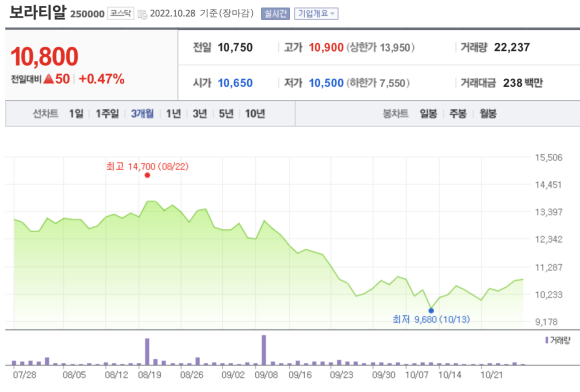The image size is (580, 392).
Task: Click the current price 10,800
Action: click(x=44, y=57)
